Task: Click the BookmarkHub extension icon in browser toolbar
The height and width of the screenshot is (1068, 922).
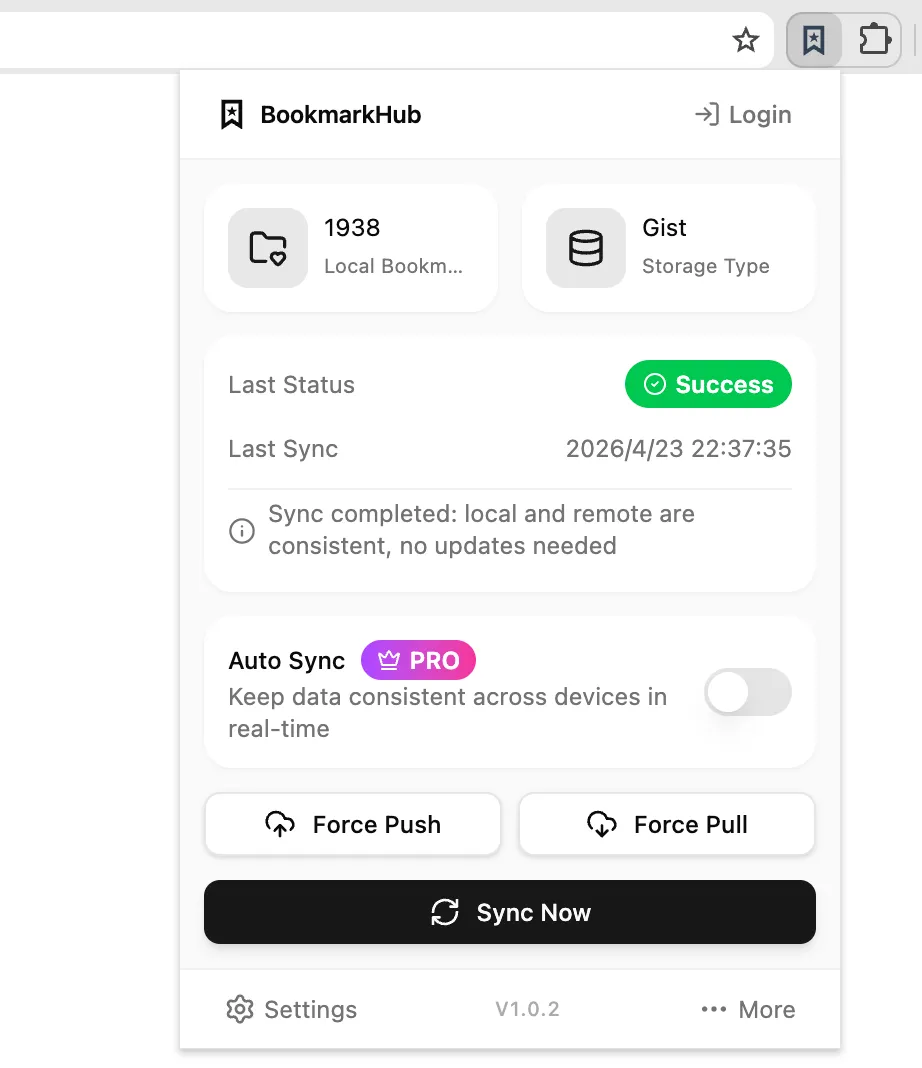Action: click(815, 40)
